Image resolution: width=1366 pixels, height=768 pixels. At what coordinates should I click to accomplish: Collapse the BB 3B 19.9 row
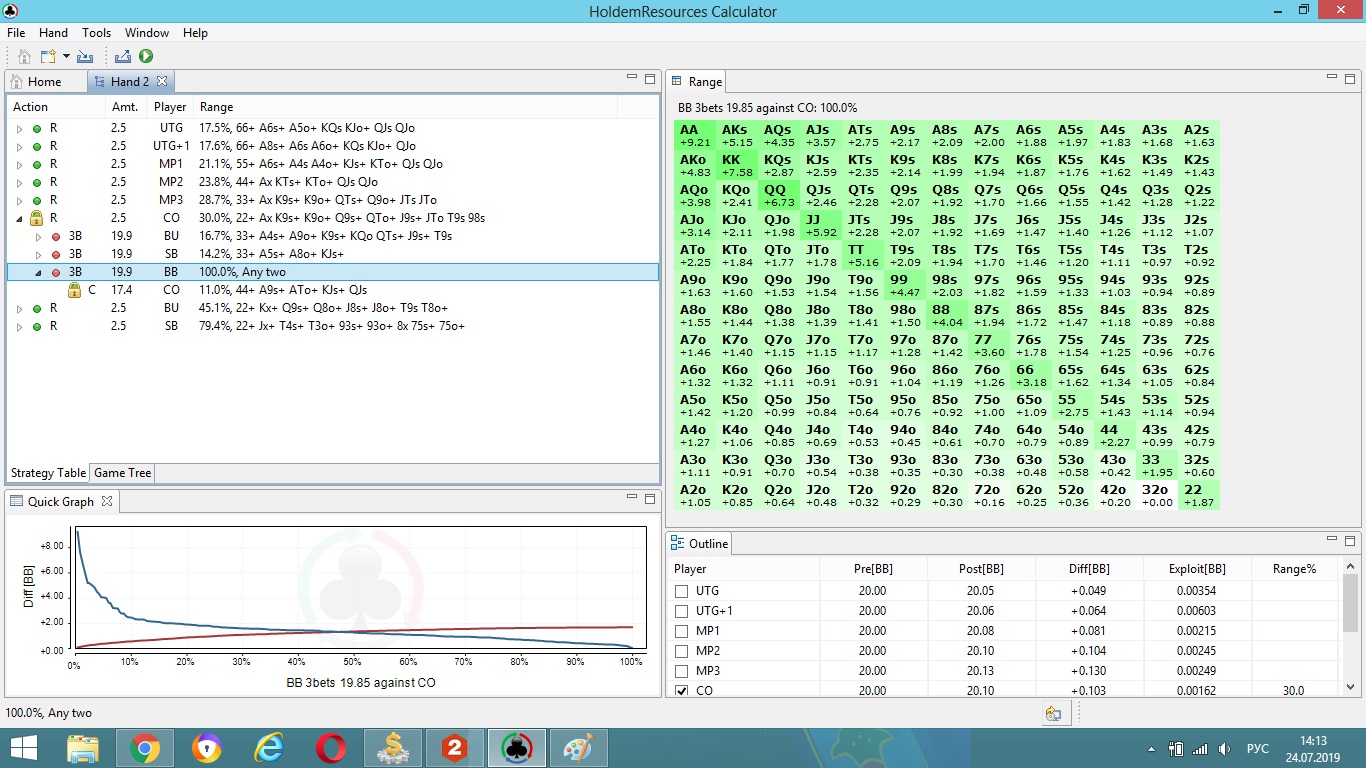[39, 272]
